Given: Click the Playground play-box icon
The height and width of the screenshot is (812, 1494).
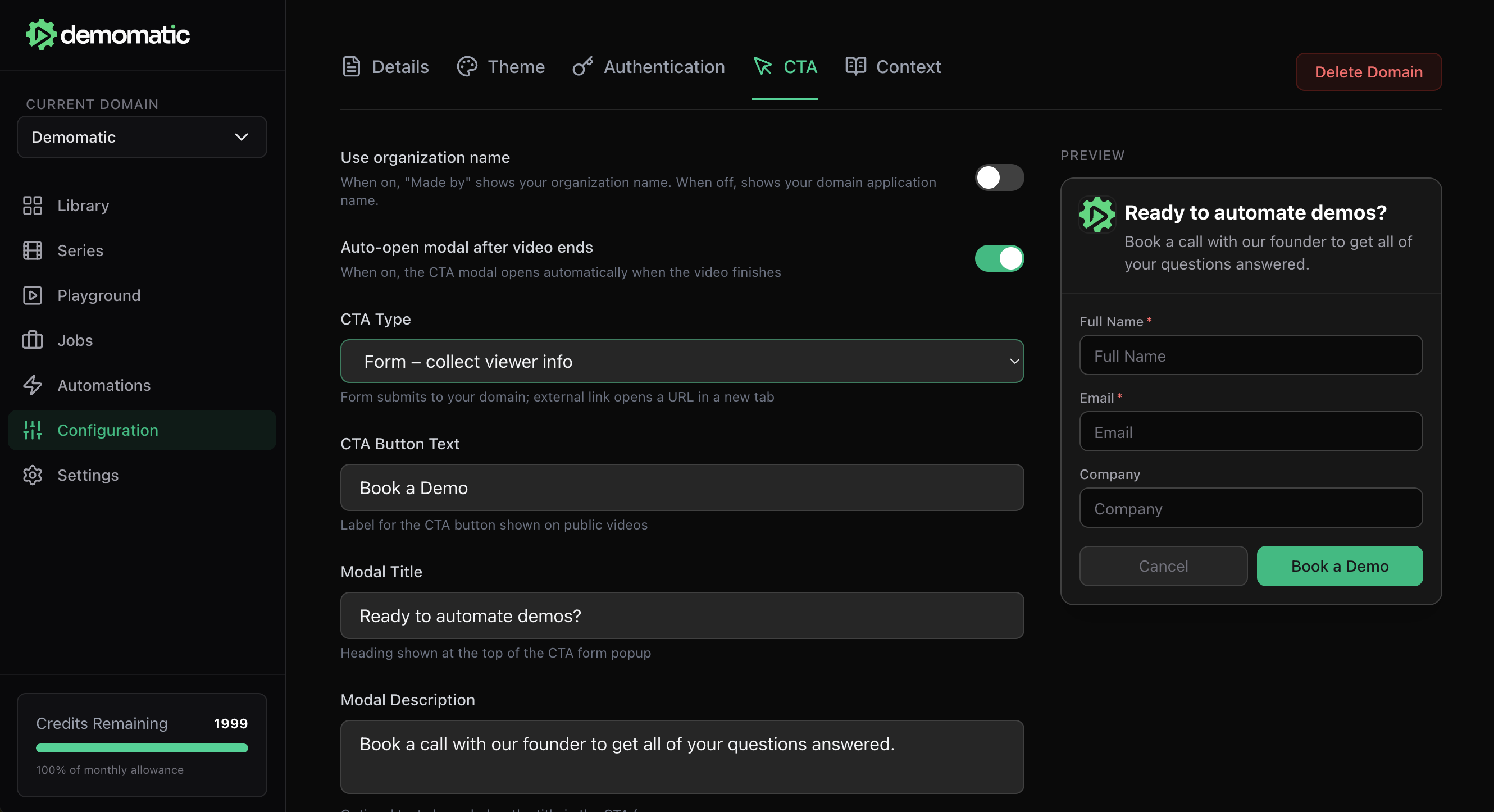Looking at the screenshot, I should point(33,295).
